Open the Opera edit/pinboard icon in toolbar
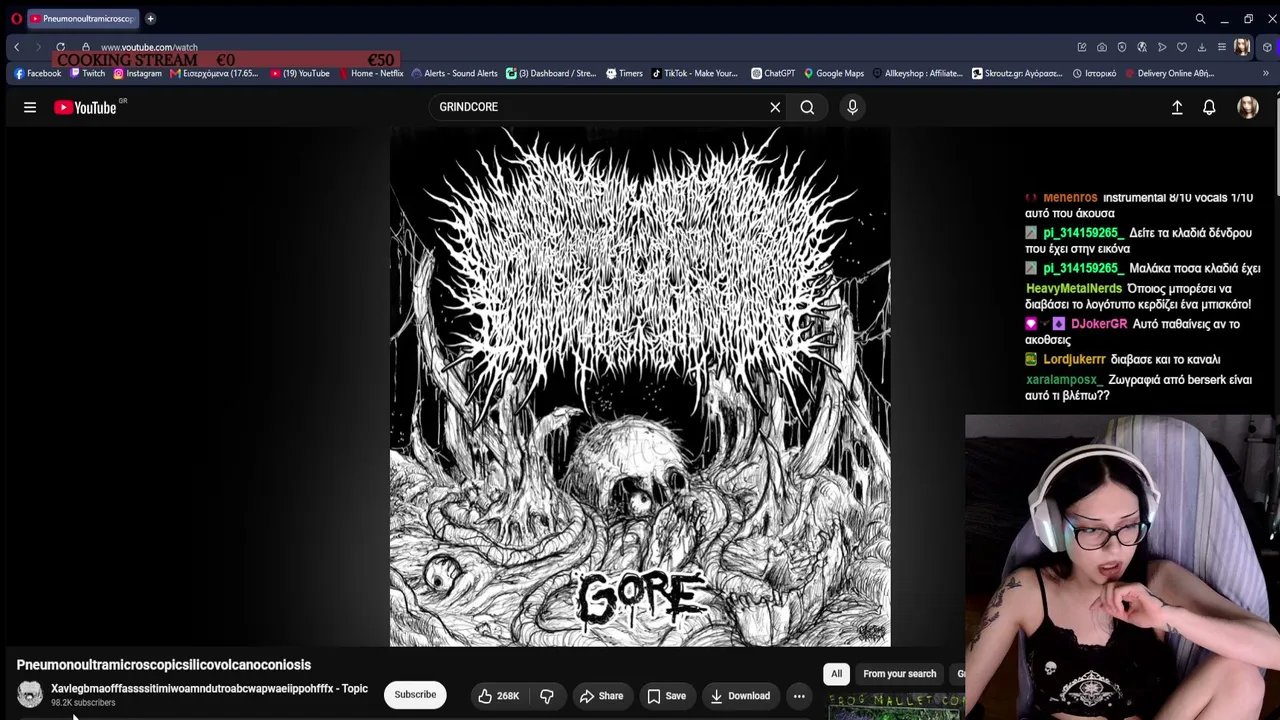This screenshot has height=720, width=1280. (x=1081, y=47)
